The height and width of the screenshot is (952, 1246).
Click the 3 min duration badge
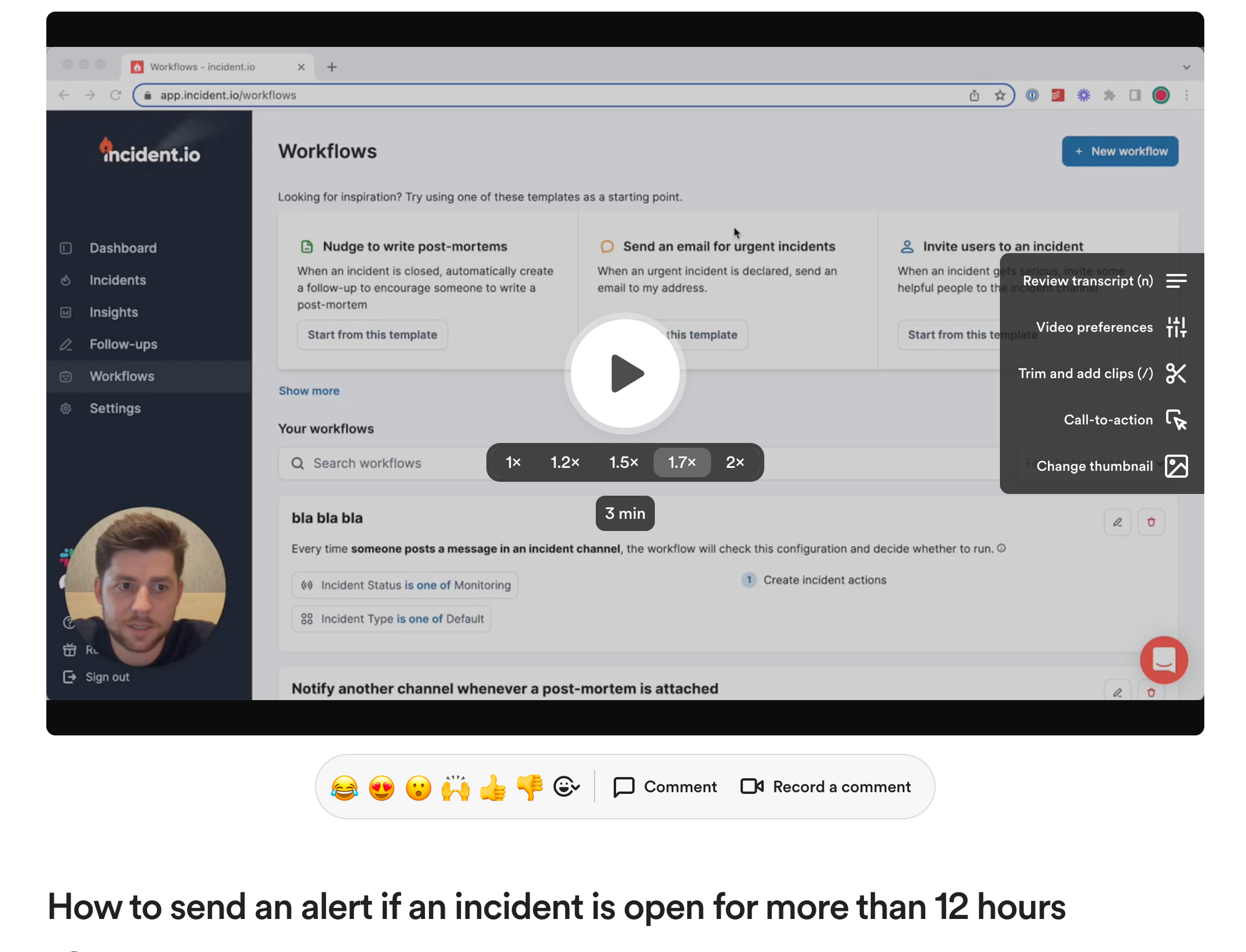pos(625,513)
